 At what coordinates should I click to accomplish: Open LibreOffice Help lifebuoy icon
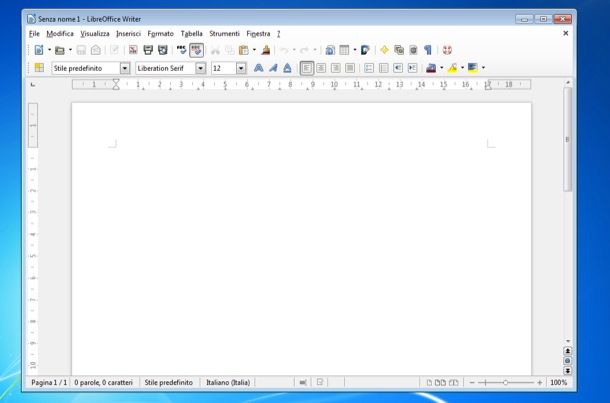pyautogui.click(x=447, y=50)
